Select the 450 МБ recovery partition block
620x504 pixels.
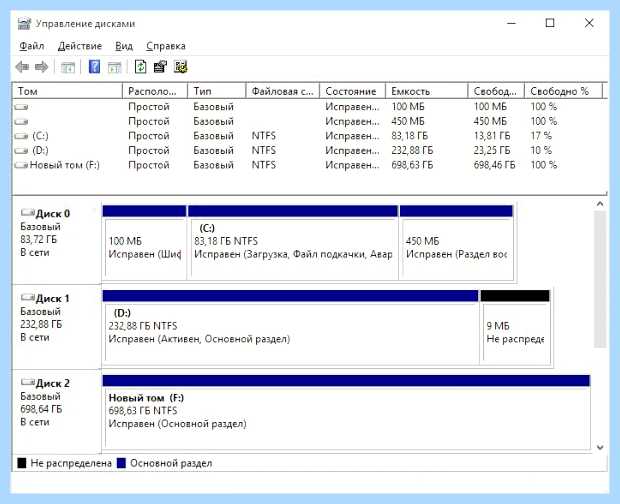(457, 242)
